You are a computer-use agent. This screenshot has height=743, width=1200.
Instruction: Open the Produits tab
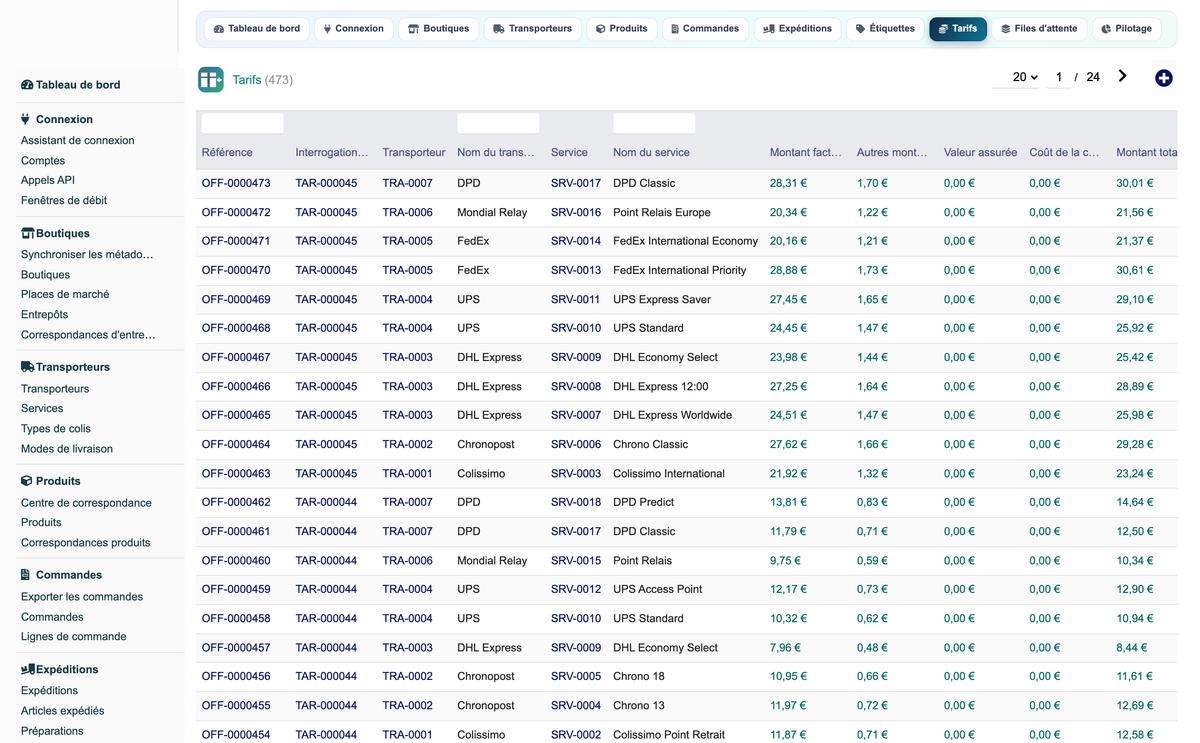[x=621, y=29]
